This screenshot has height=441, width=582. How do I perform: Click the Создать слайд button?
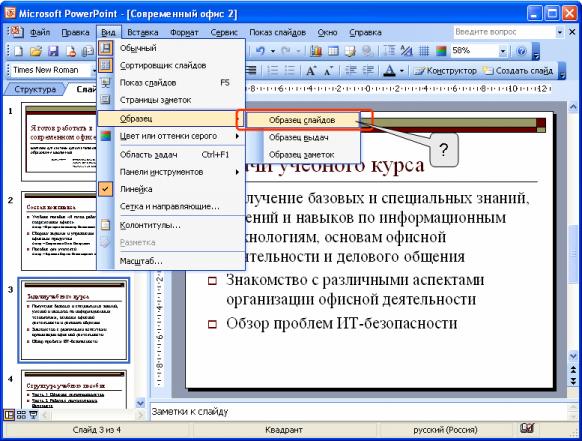[517, 70]
